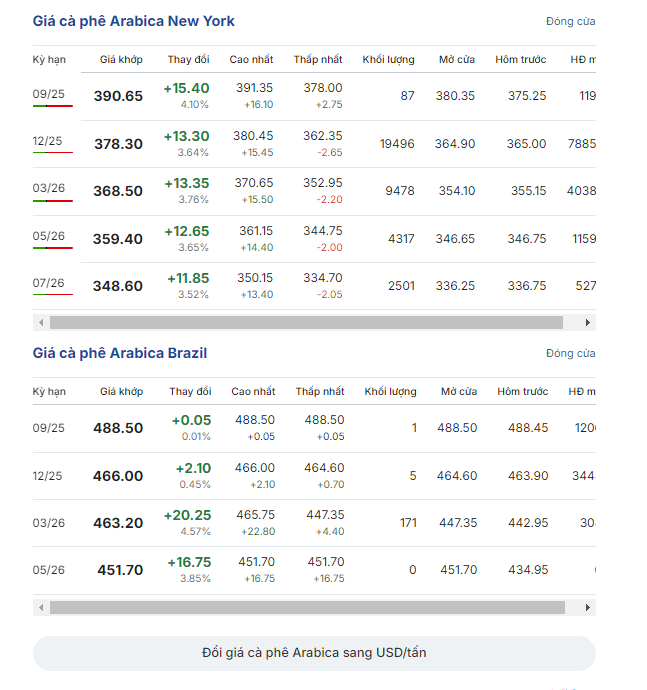
Task: Click the +13.30 change value
Action: click(x=187, y=136)
